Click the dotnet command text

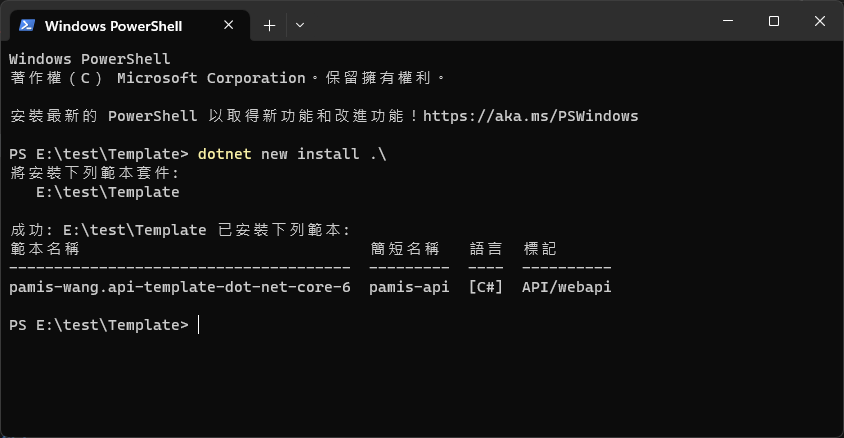coord(224,154)
